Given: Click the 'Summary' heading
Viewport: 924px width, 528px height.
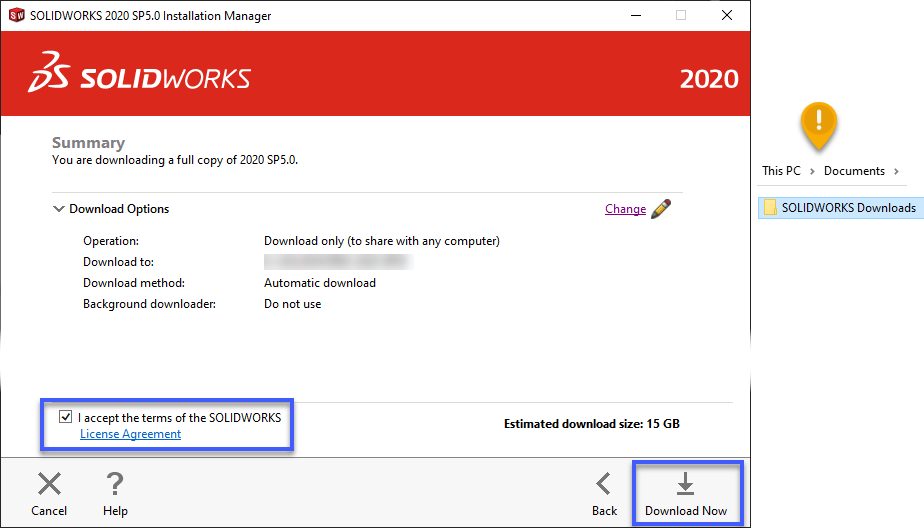Looking at the screenshot, I should pos(88,143).
